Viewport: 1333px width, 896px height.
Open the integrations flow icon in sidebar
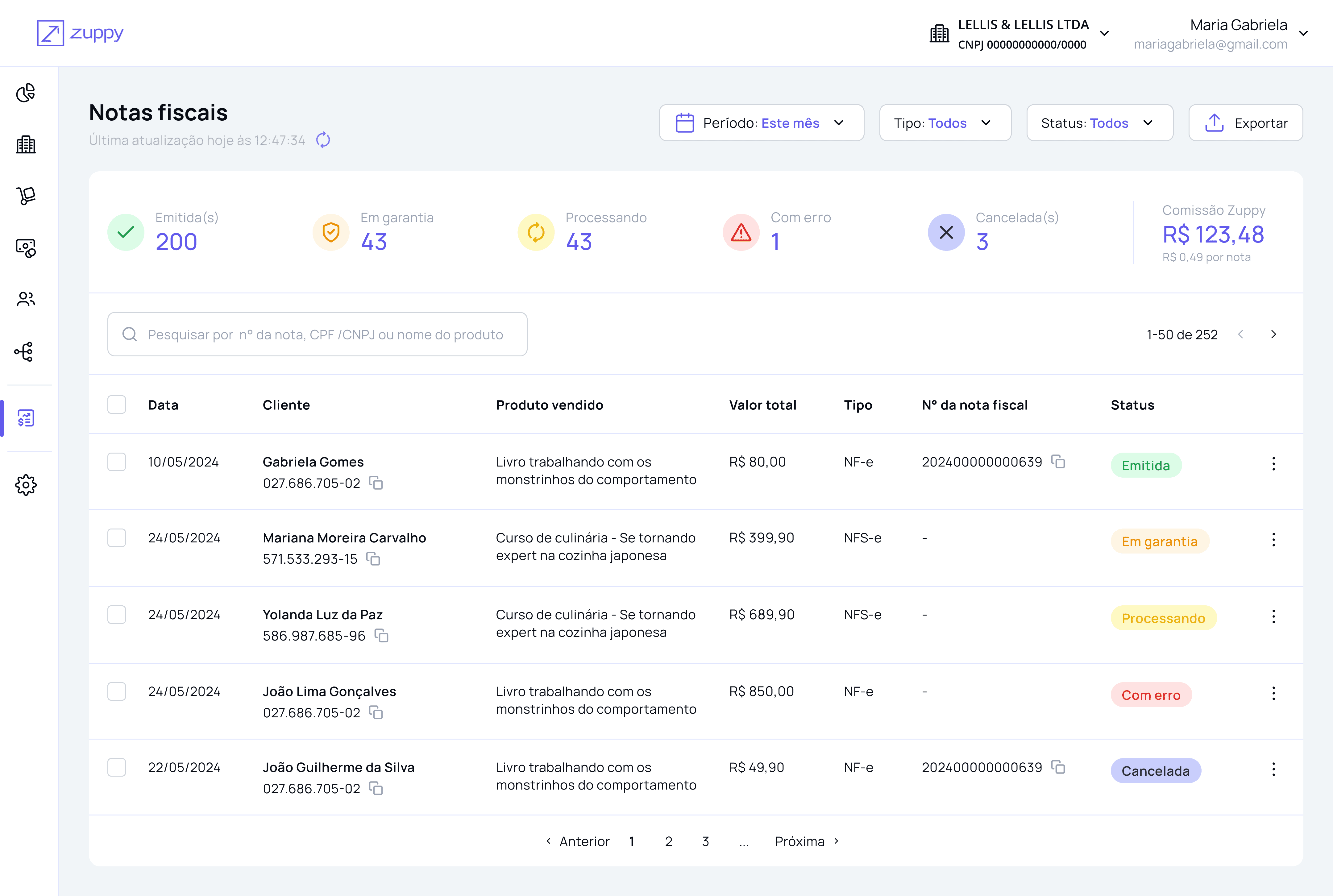tap(25, 351)
